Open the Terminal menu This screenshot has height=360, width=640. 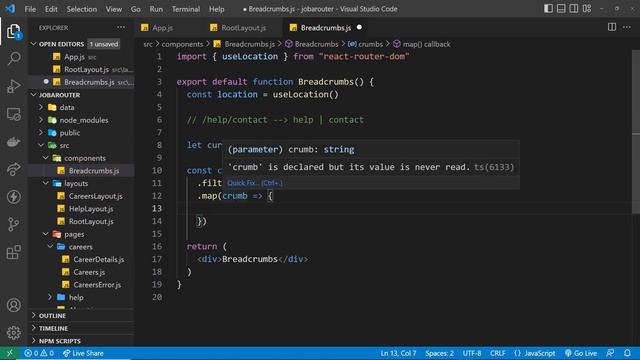point(186,9)
